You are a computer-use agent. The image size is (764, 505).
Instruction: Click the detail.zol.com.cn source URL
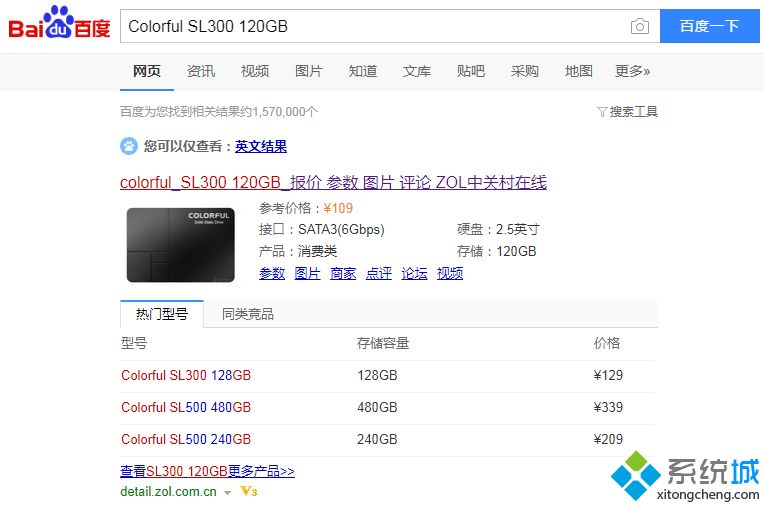click(169, 491)
